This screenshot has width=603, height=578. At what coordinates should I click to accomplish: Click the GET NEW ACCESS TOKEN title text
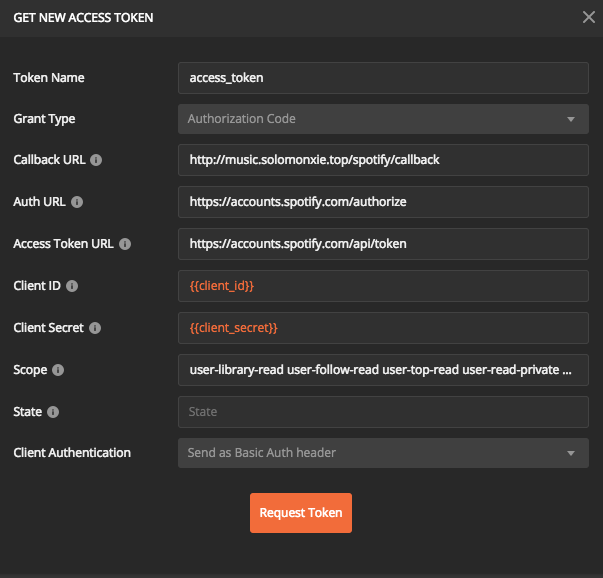[x=83, y=18]
